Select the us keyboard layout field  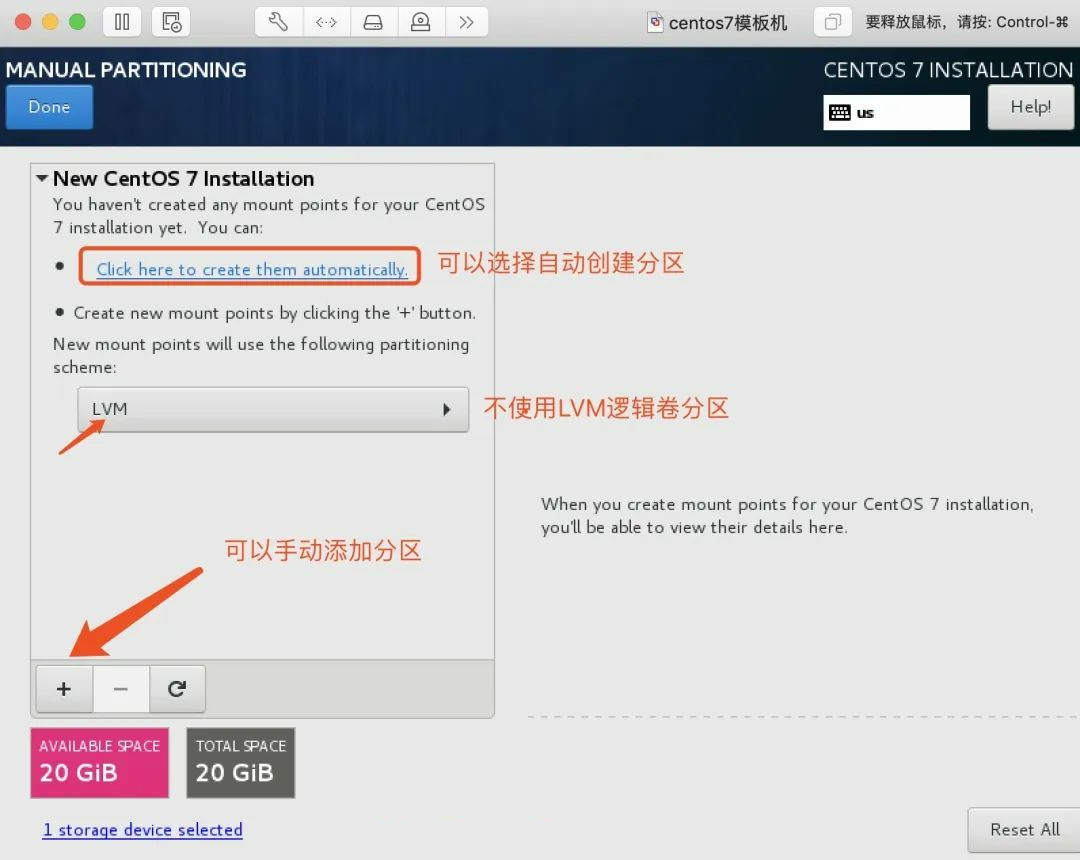(x=896, y=112)
